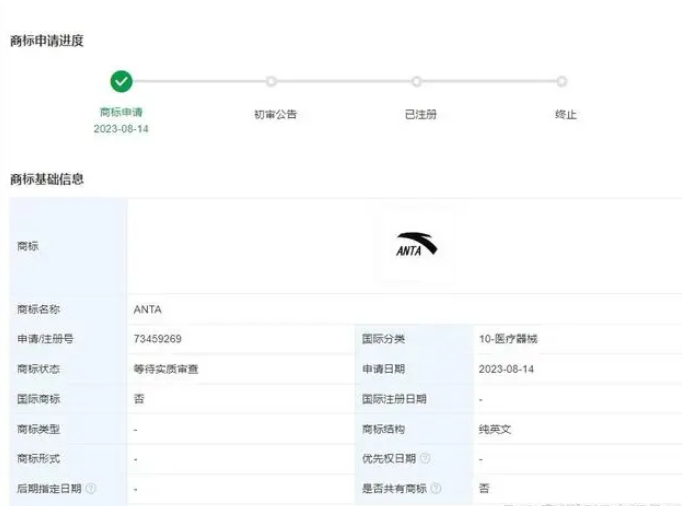Select the 初审公告 step label
Image resolution: width=682 pixels, height=506 pixels.
point(275,114)
